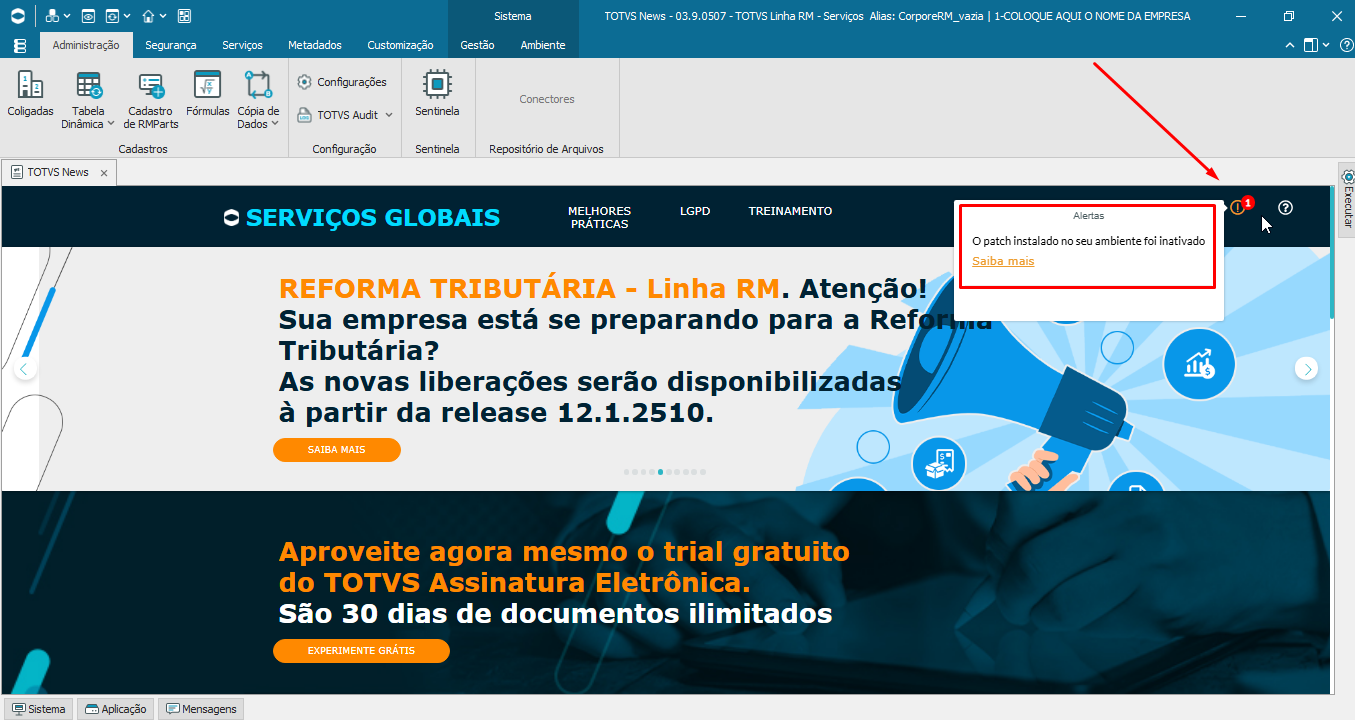Open the Executar side panel

click(x=1347, y=200)
